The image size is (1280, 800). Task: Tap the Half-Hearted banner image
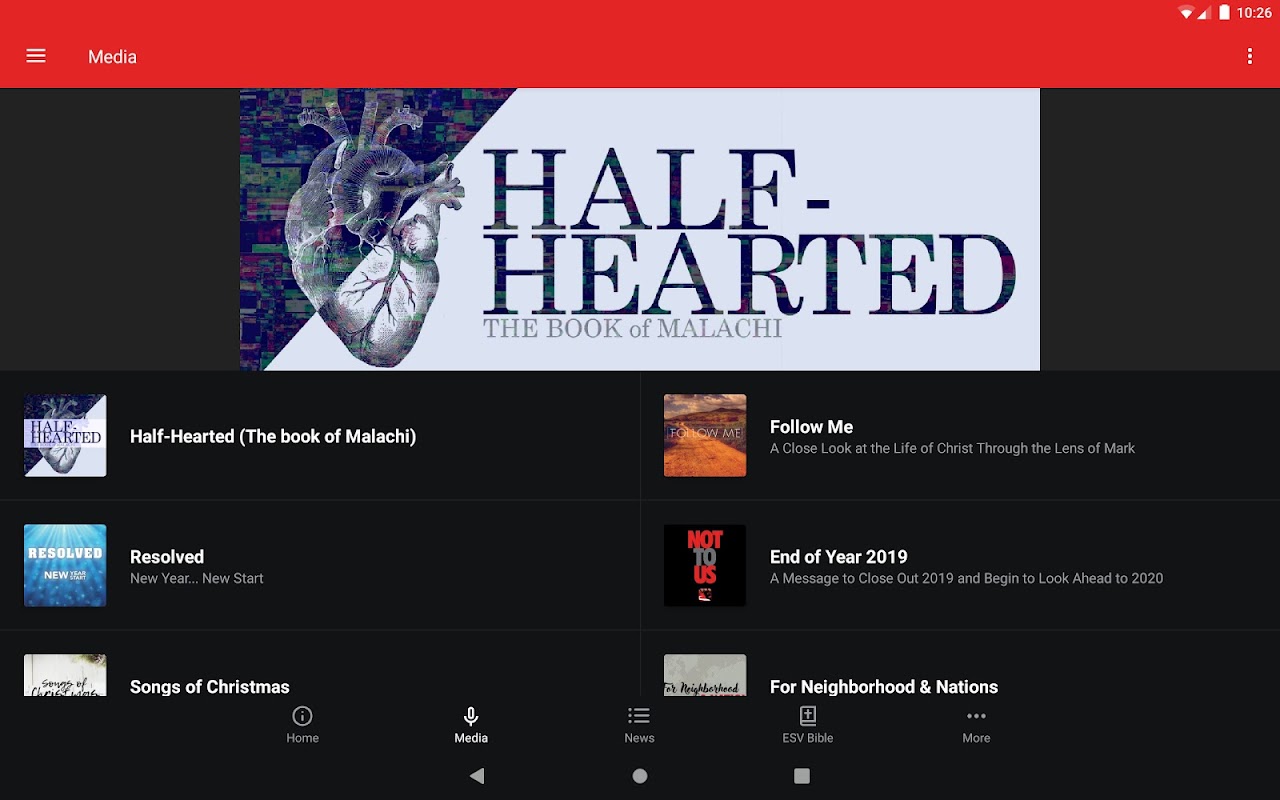tap(640, 229)
